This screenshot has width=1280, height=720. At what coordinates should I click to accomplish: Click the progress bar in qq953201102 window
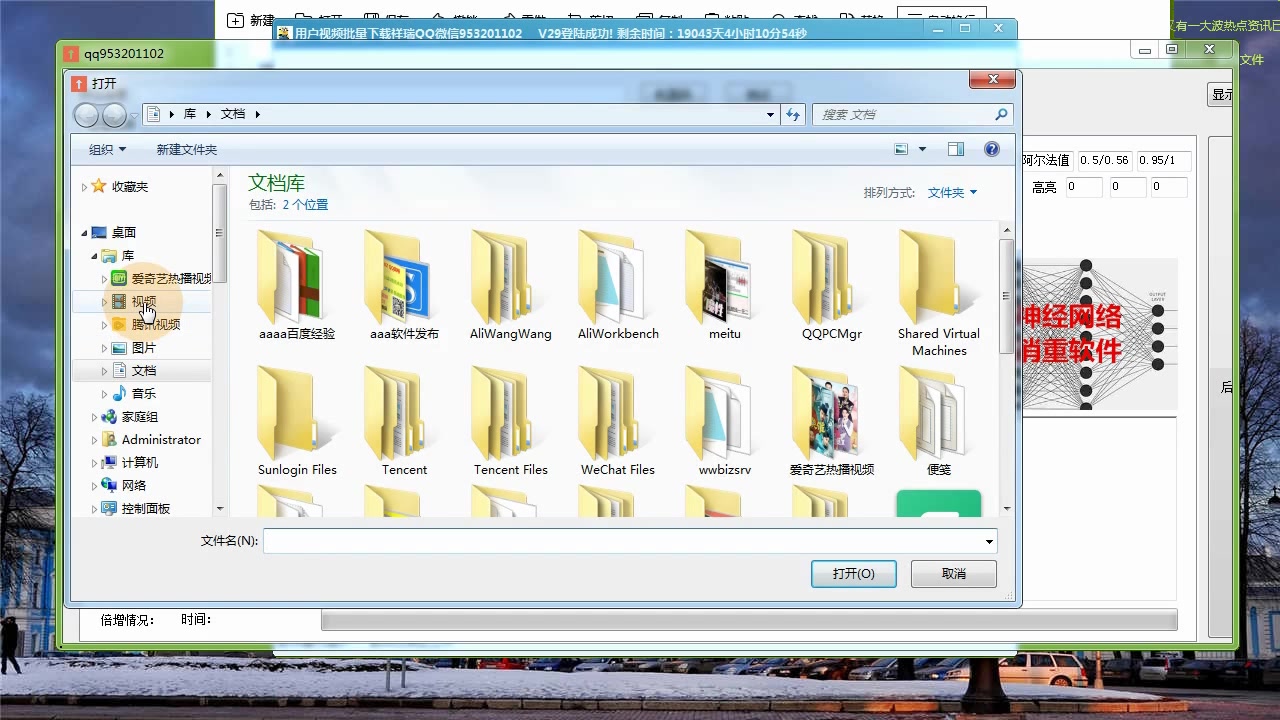[749, 620]
